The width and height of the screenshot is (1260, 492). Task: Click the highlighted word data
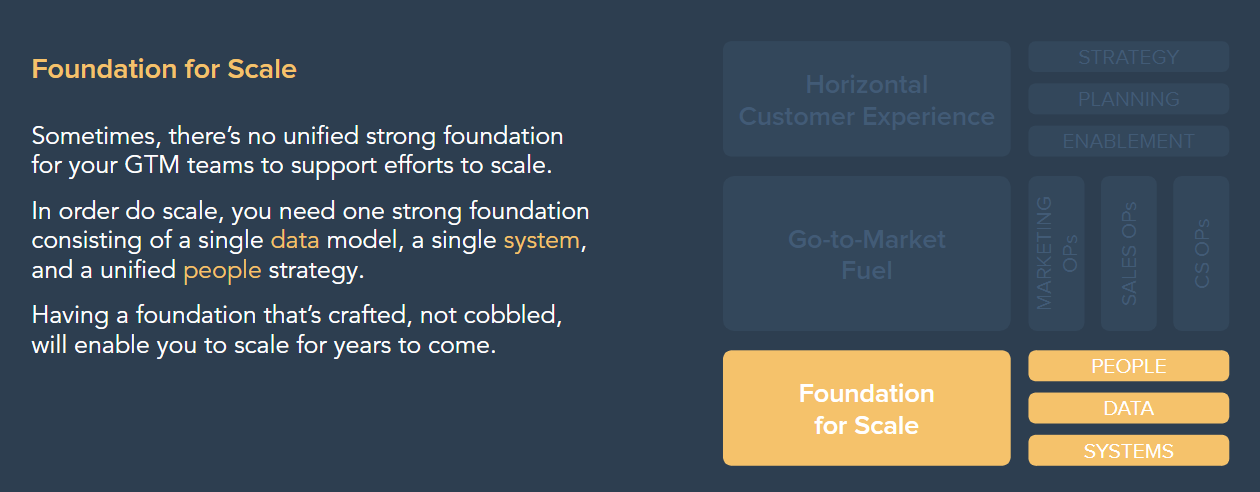click(x=295, y=241)
